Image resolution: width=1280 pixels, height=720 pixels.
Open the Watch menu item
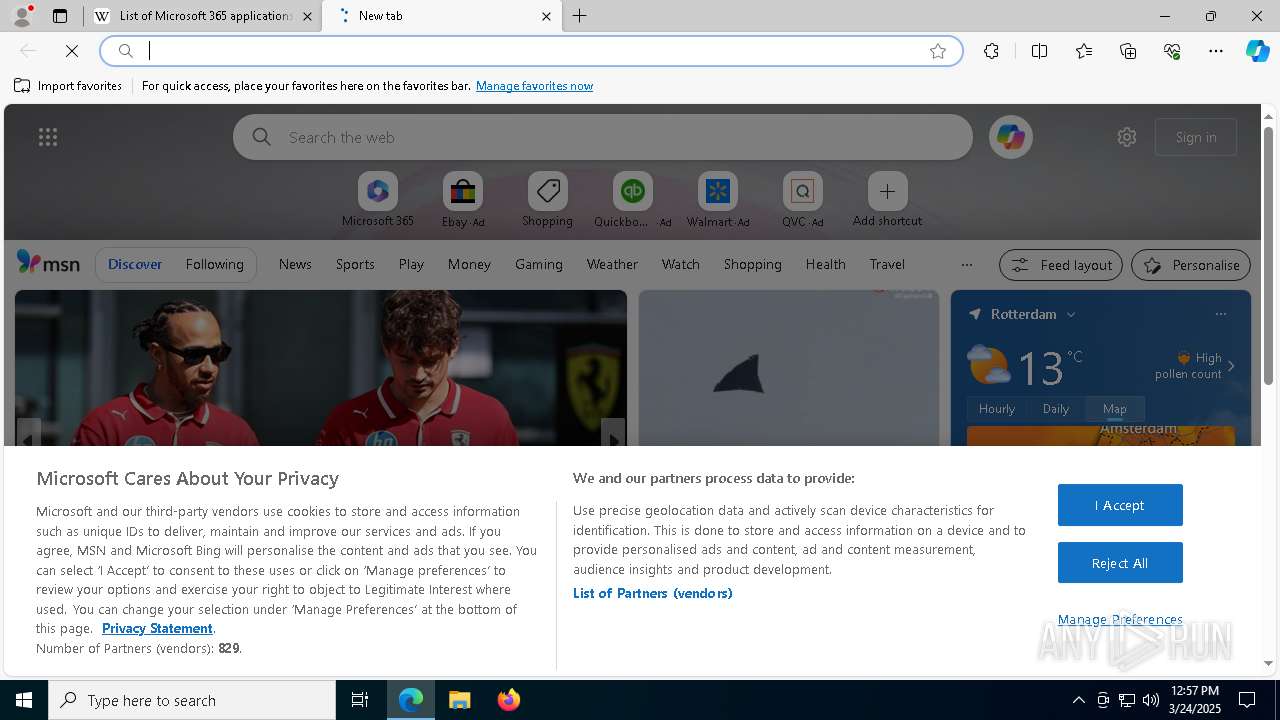click(681, 264)
